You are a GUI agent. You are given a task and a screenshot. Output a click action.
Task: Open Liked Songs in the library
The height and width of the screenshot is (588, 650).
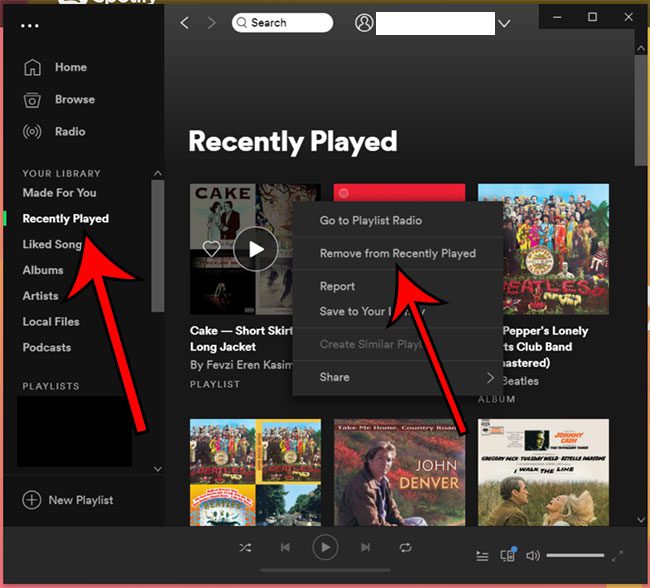(x=52, y=244)
